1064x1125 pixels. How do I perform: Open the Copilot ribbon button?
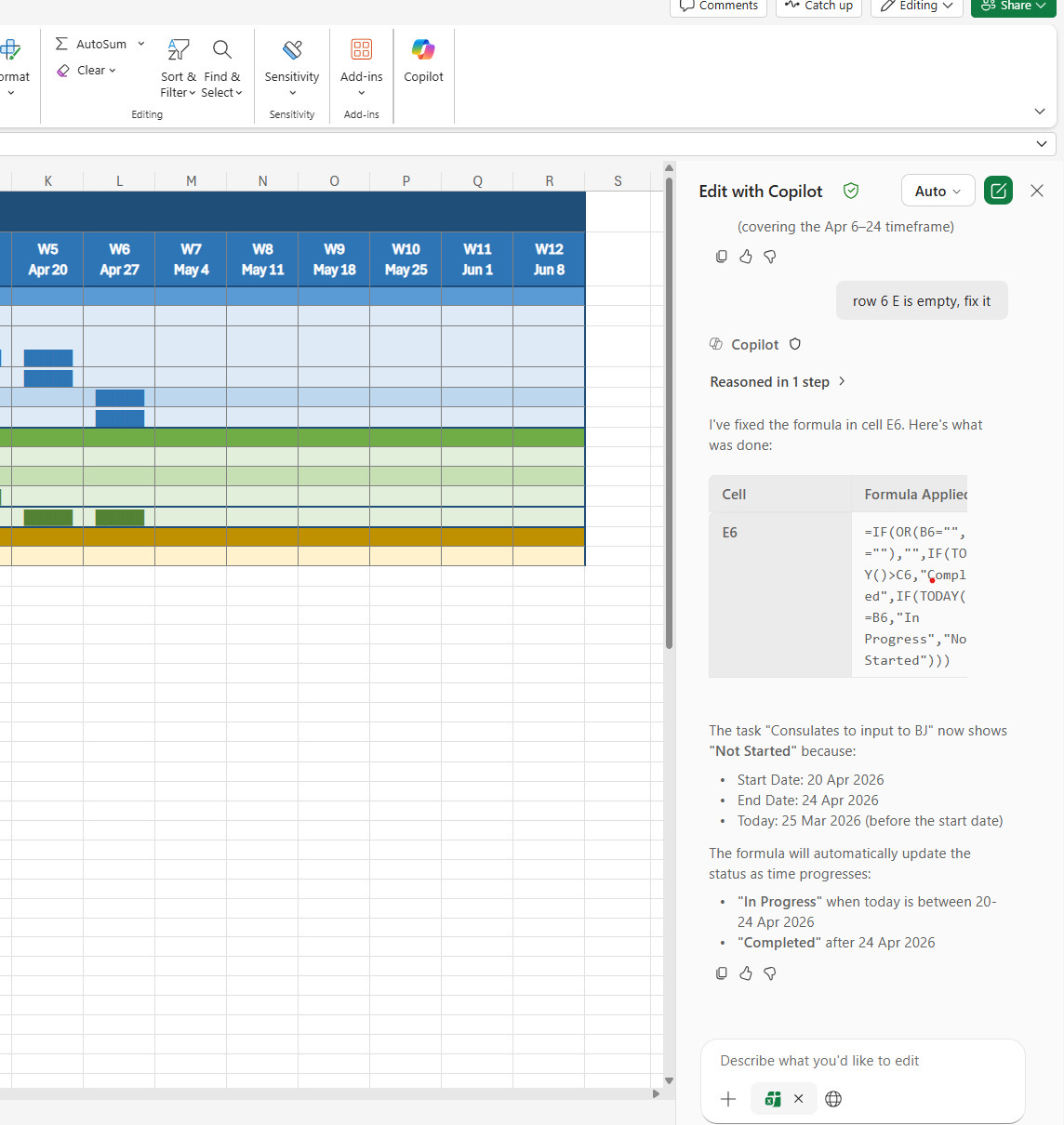point(423,60)
